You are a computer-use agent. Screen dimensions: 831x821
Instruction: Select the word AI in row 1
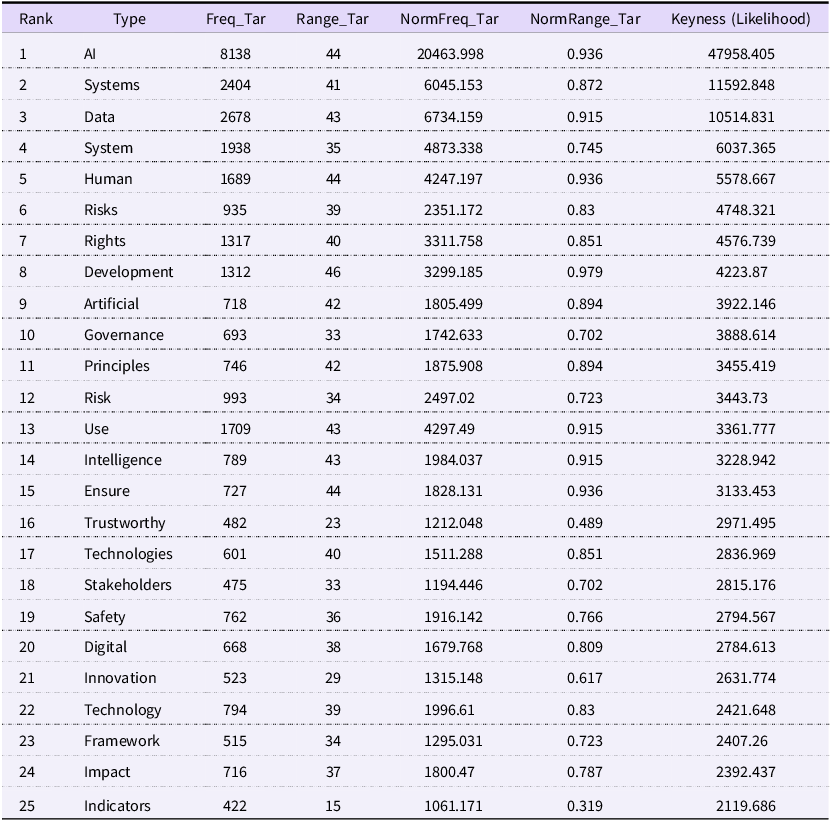click(x=90, y=54)
